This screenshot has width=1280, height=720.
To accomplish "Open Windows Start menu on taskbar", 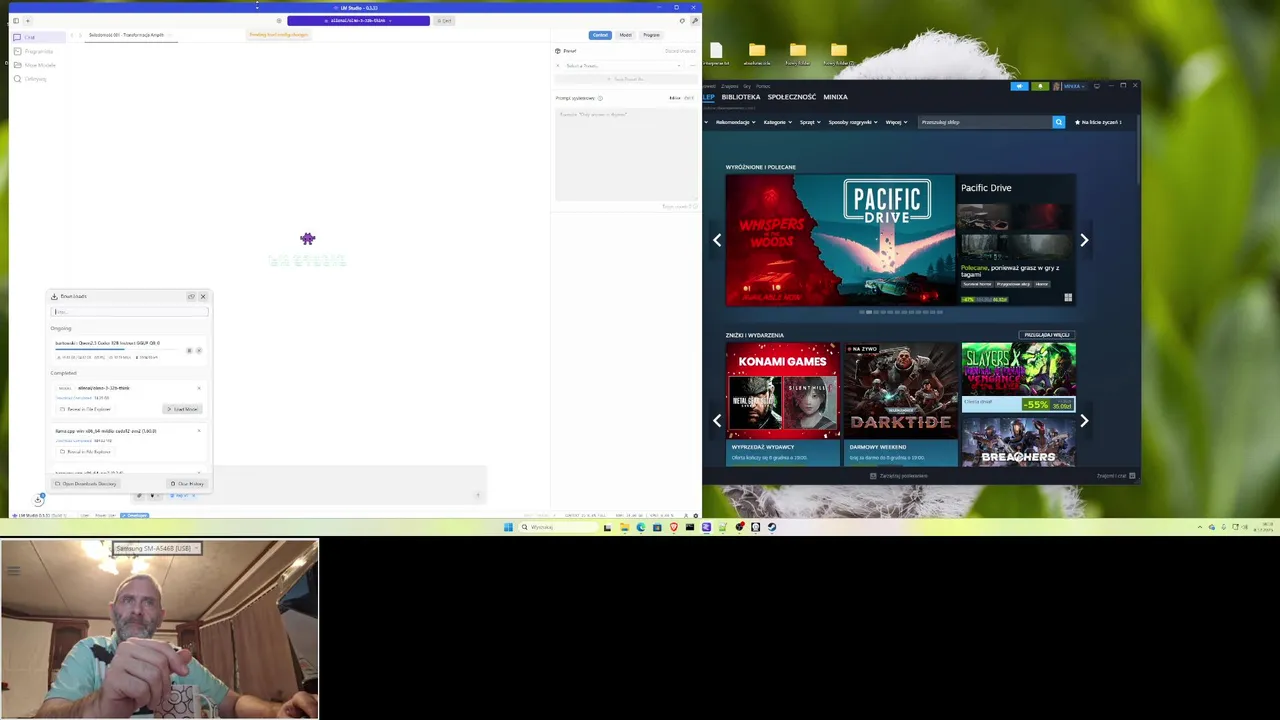I will tap(508, 527).
